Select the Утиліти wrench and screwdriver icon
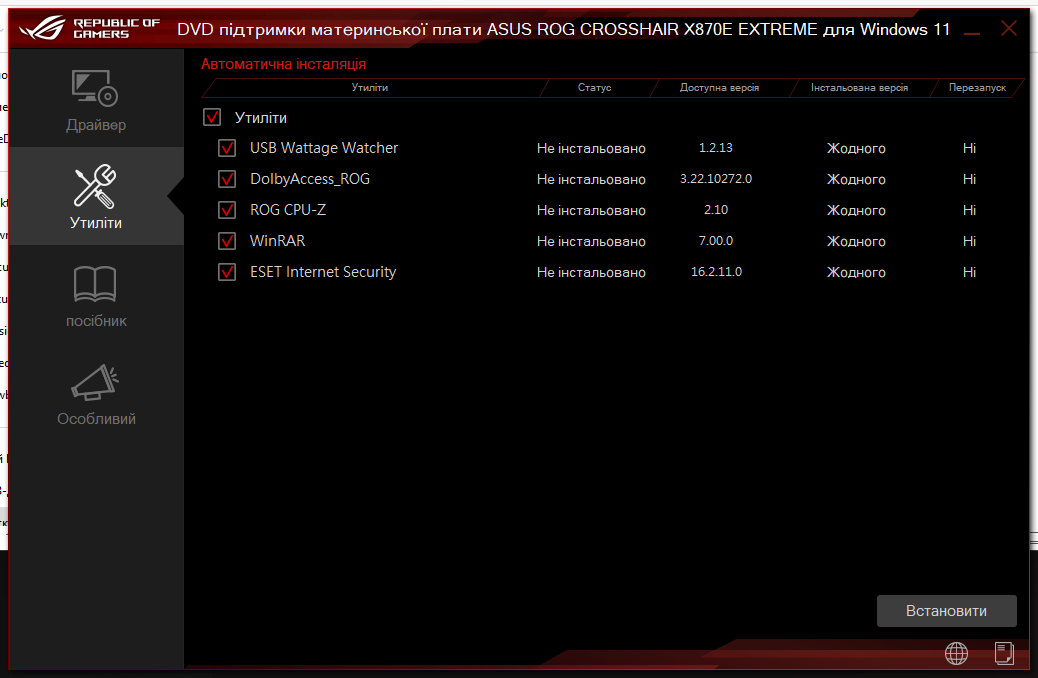1038x678 pixels. click(x=95, y=186)
